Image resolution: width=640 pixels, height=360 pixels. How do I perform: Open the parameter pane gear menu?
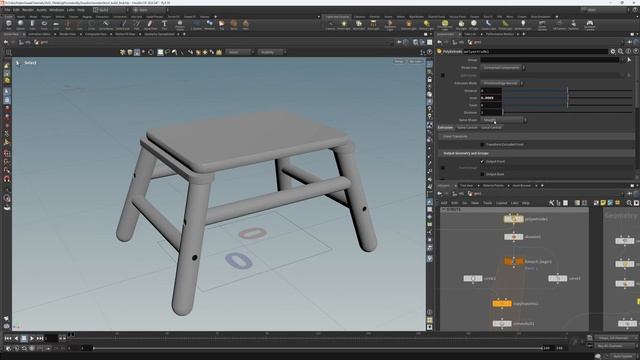pyautogui.click(x=613, y=51)
